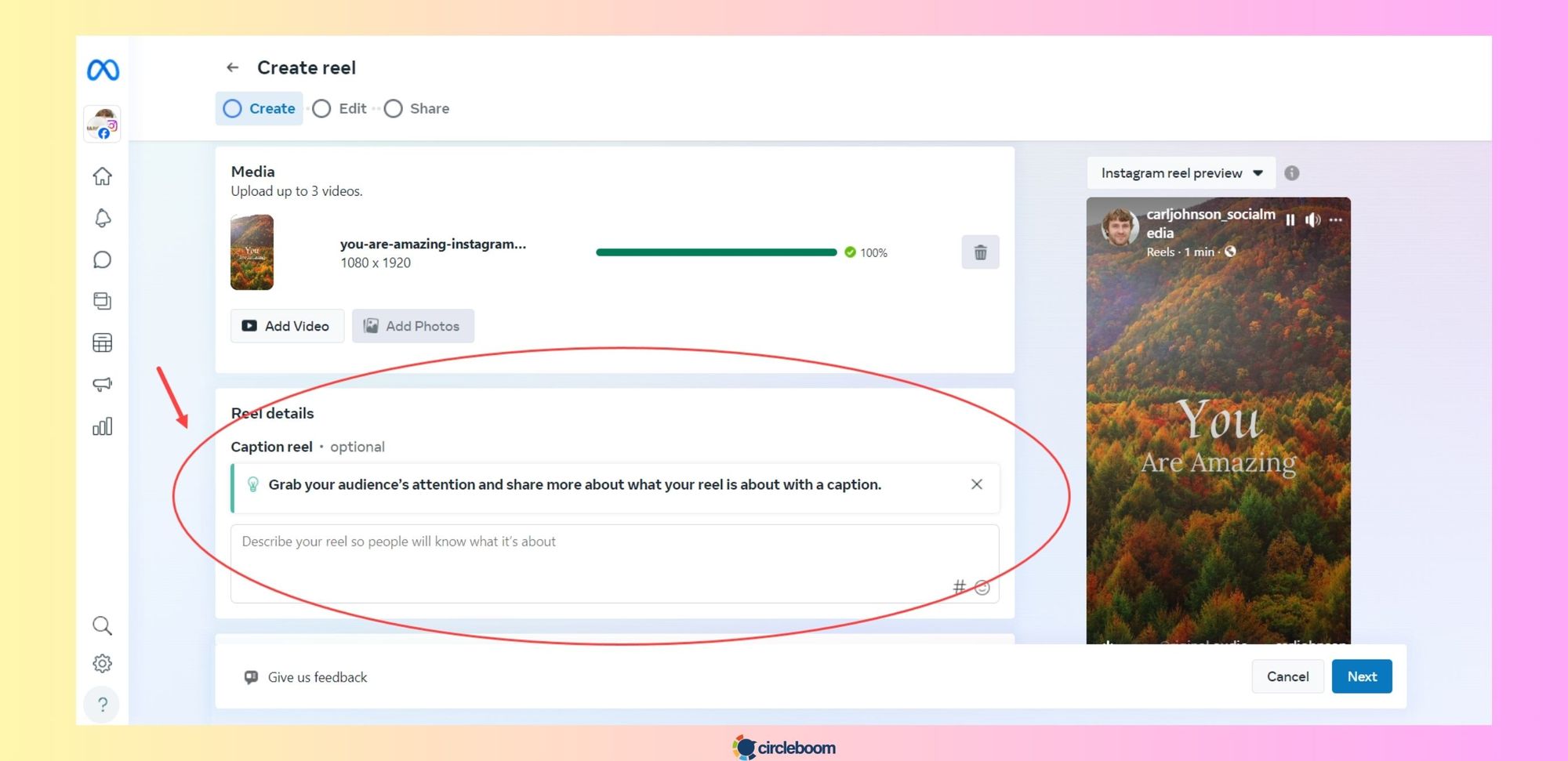Open Insights bar chart icon

point(103,426)
